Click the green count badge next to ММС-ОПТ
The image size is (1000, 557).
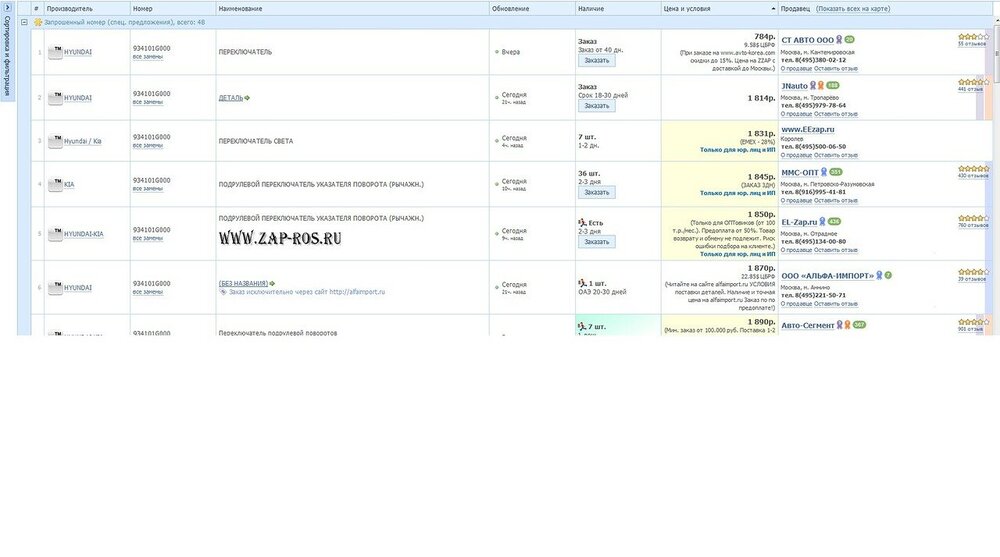pos(836,172)
